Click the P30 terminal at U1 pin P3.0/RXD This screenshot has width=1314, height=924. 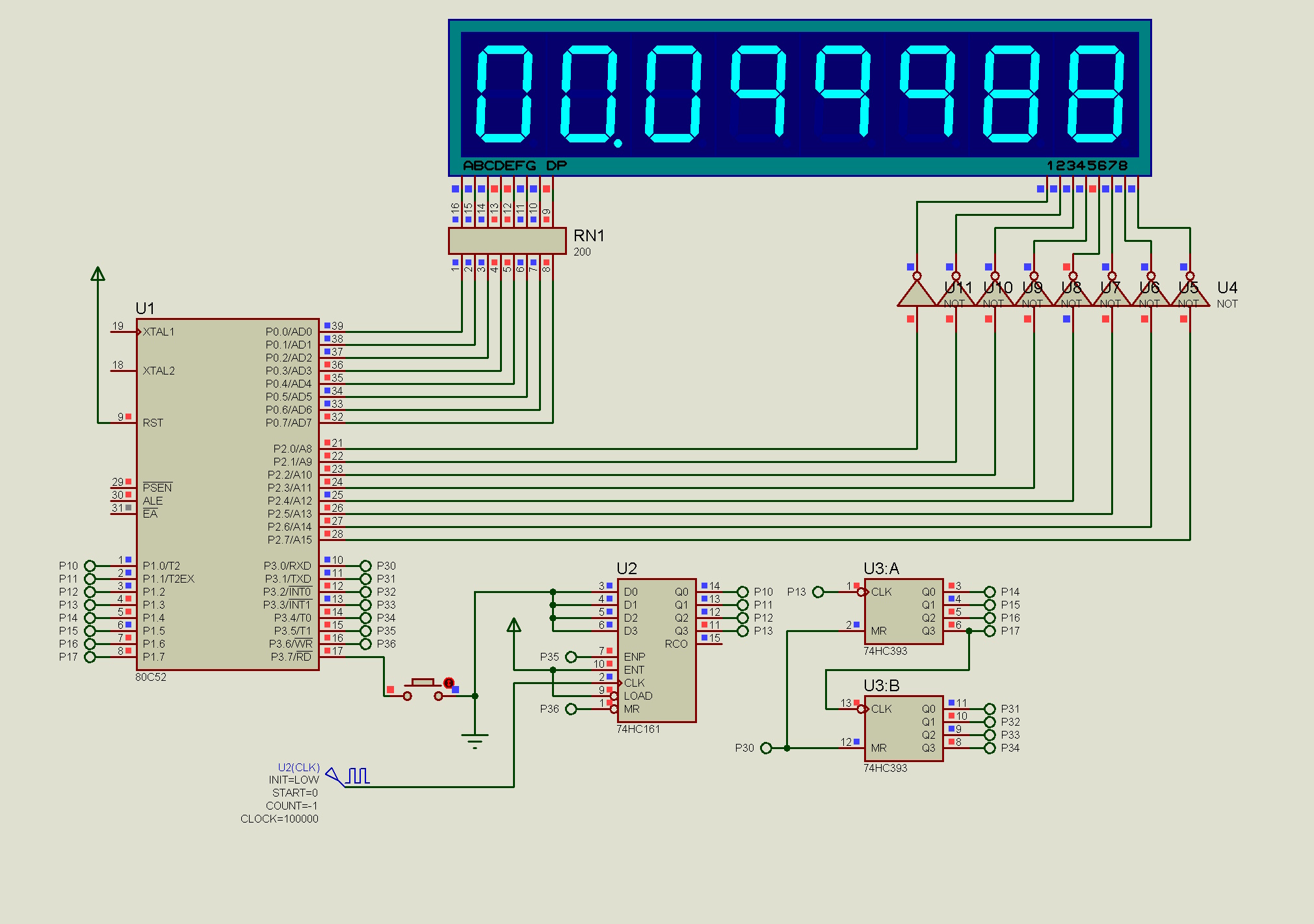365,566
